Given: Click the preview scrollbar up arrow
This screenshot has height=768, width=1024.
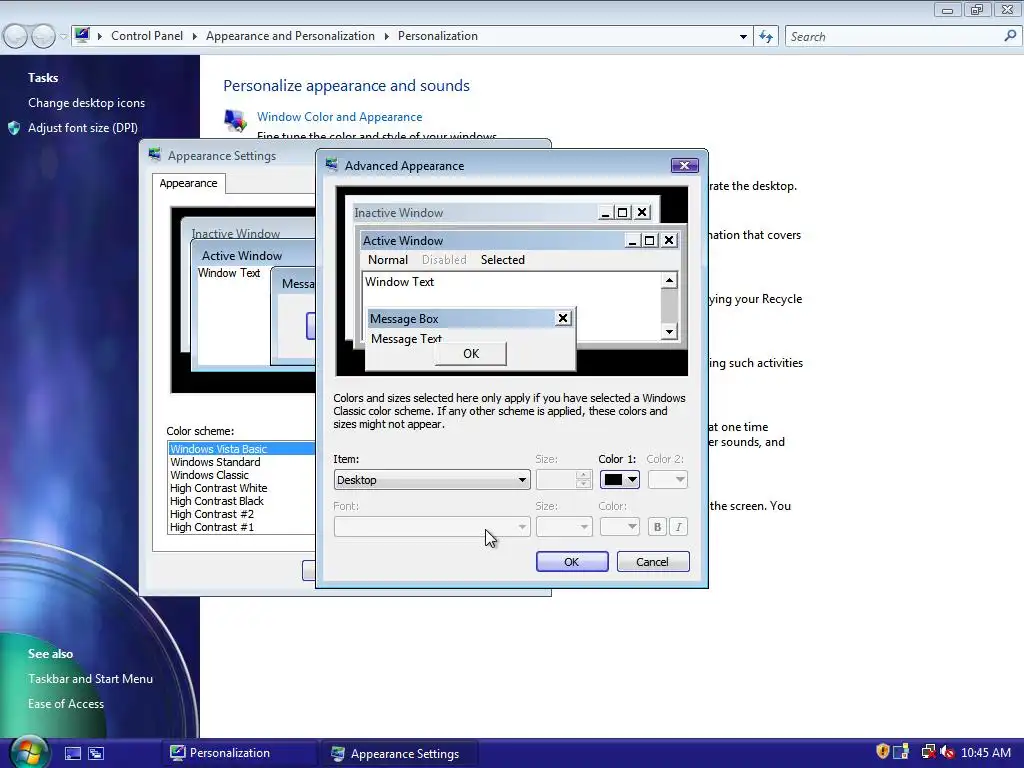Looking at the screenshot, I should (x=669, y=281).
